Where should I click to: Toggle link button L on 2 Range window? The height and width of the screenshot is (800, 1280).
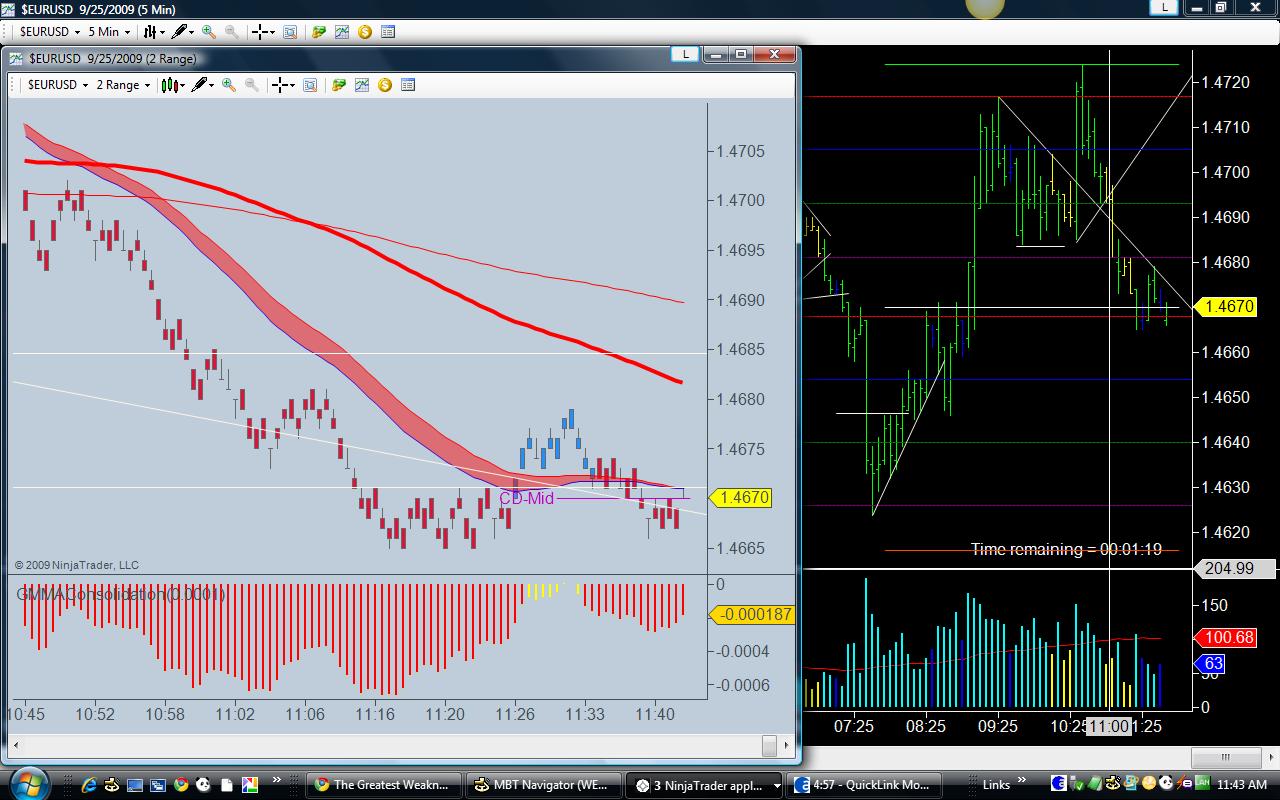684,54
